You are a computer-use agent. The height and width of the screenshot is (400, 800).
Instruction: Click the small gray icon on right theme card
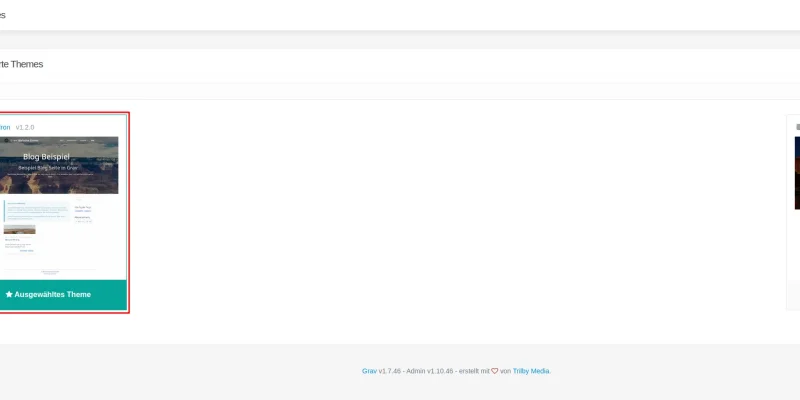[797, 127]
